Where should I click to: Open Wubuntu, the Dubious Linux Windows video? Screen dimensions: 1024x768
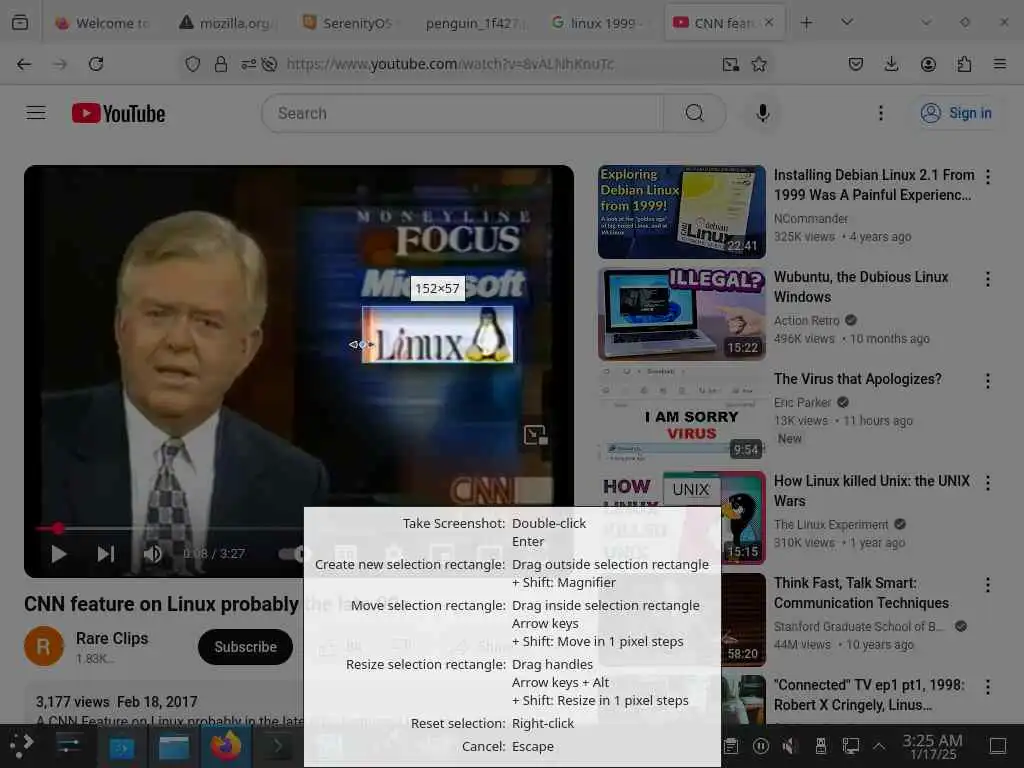[x=861, y=287]
